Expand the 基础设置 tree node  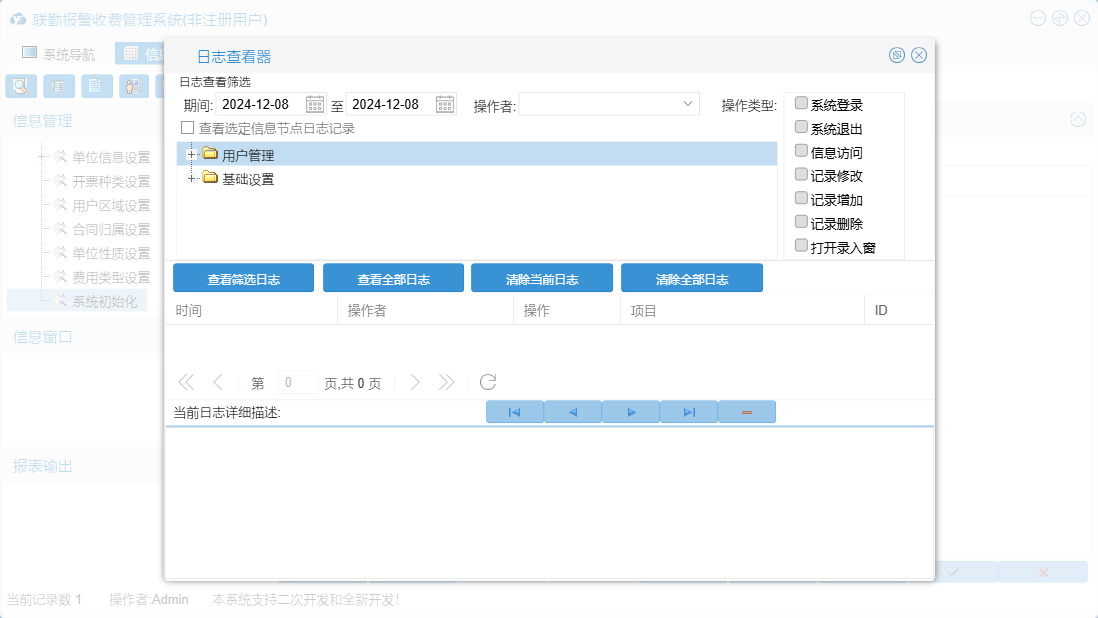coord(190,179)
